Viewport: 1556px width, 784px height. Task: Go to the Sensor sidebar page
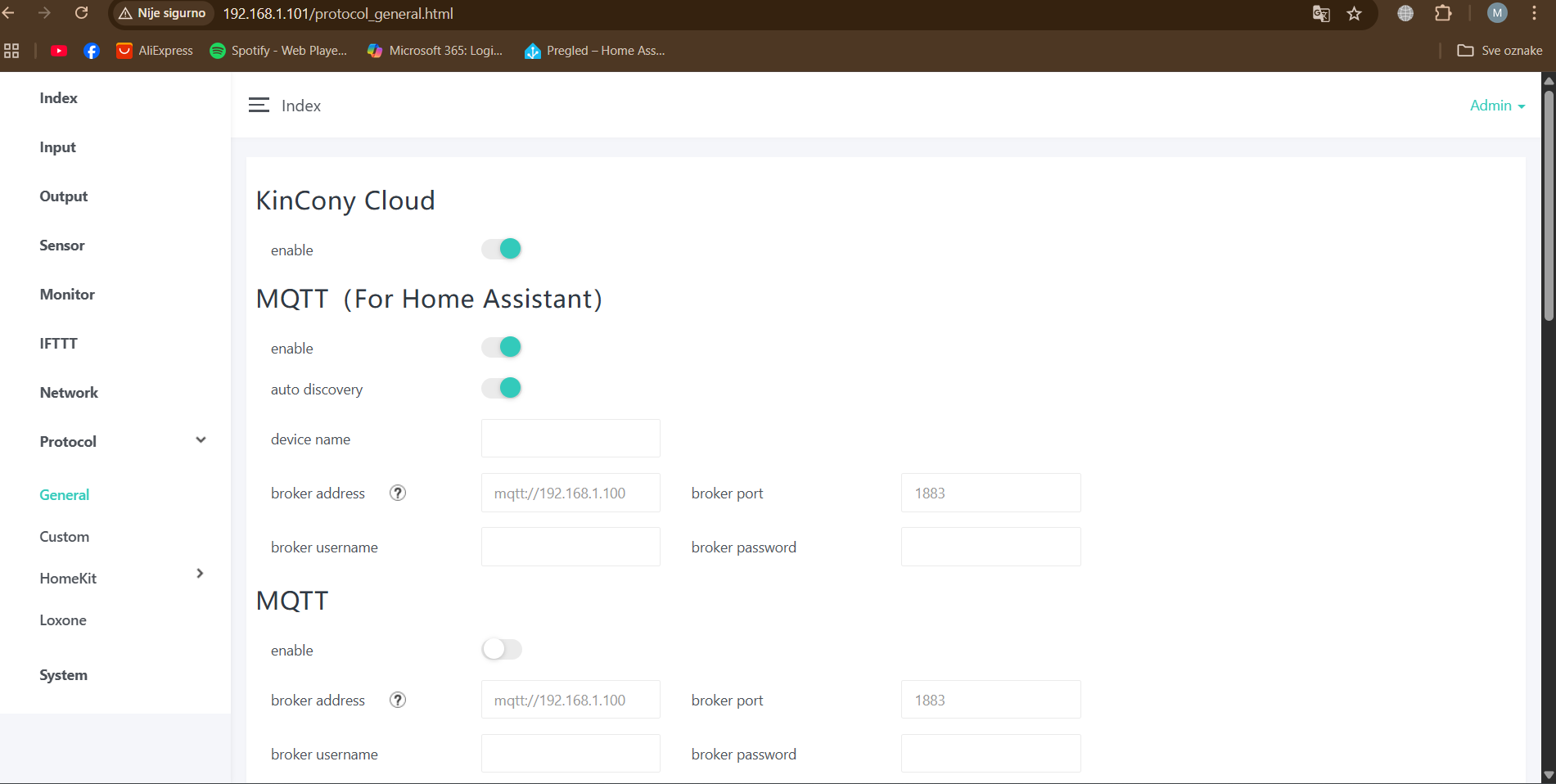tap(62, 246)
